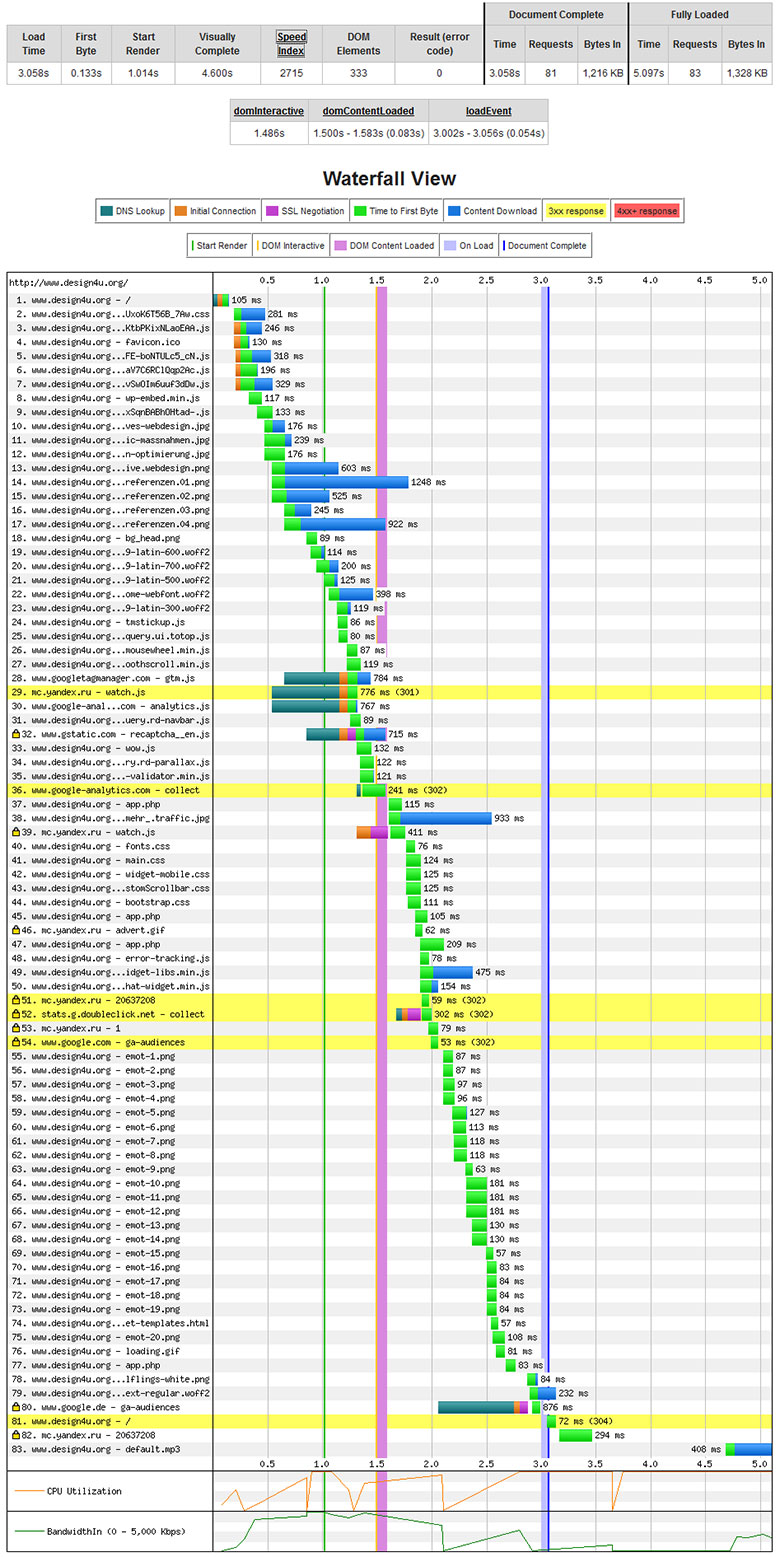Select row 40 fonts.css request
Viewport: 780px width, 1557px height.
(91, 846)
